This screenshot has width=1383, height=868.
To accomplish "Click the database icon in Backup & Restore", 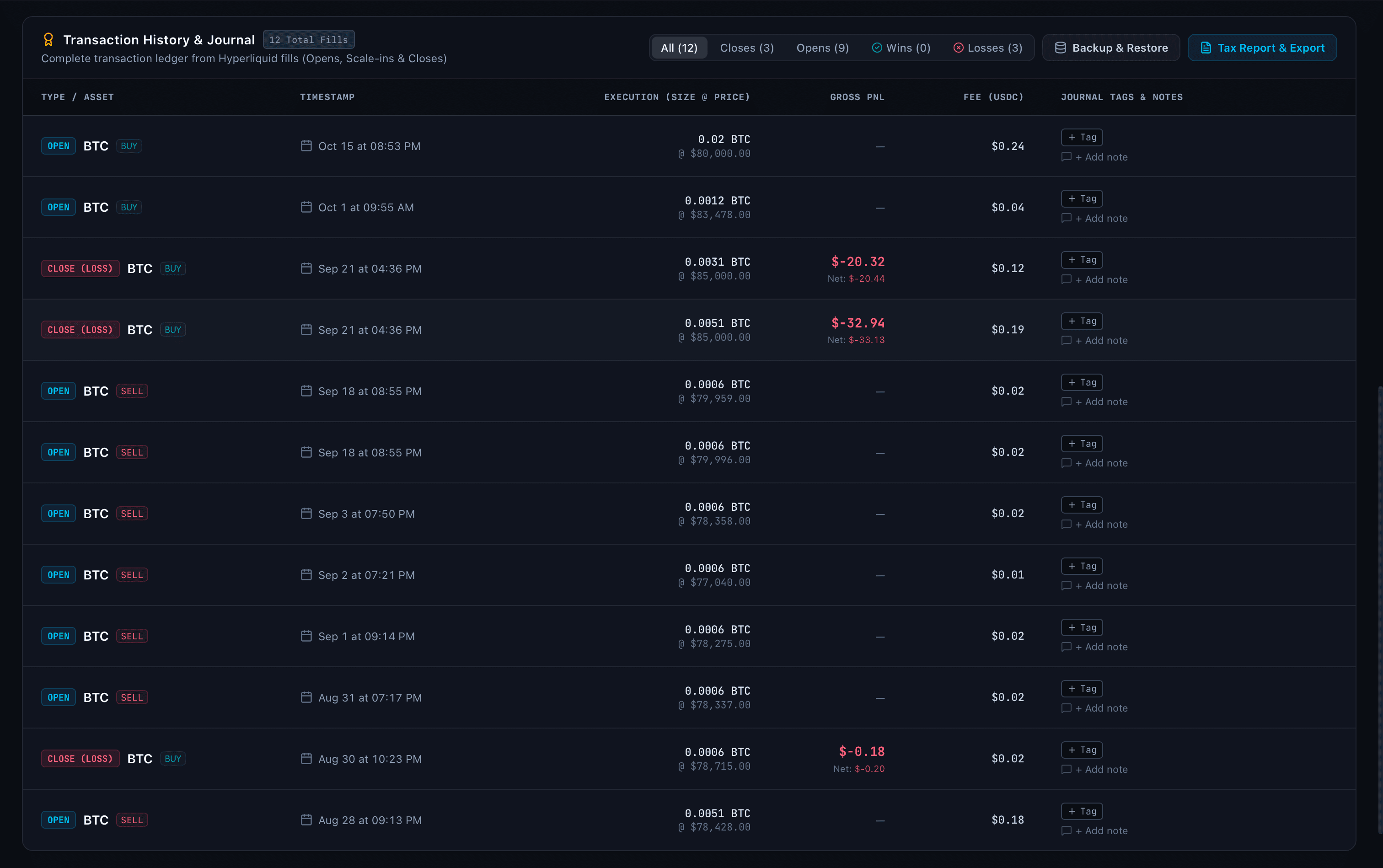I will [1061, 48].
